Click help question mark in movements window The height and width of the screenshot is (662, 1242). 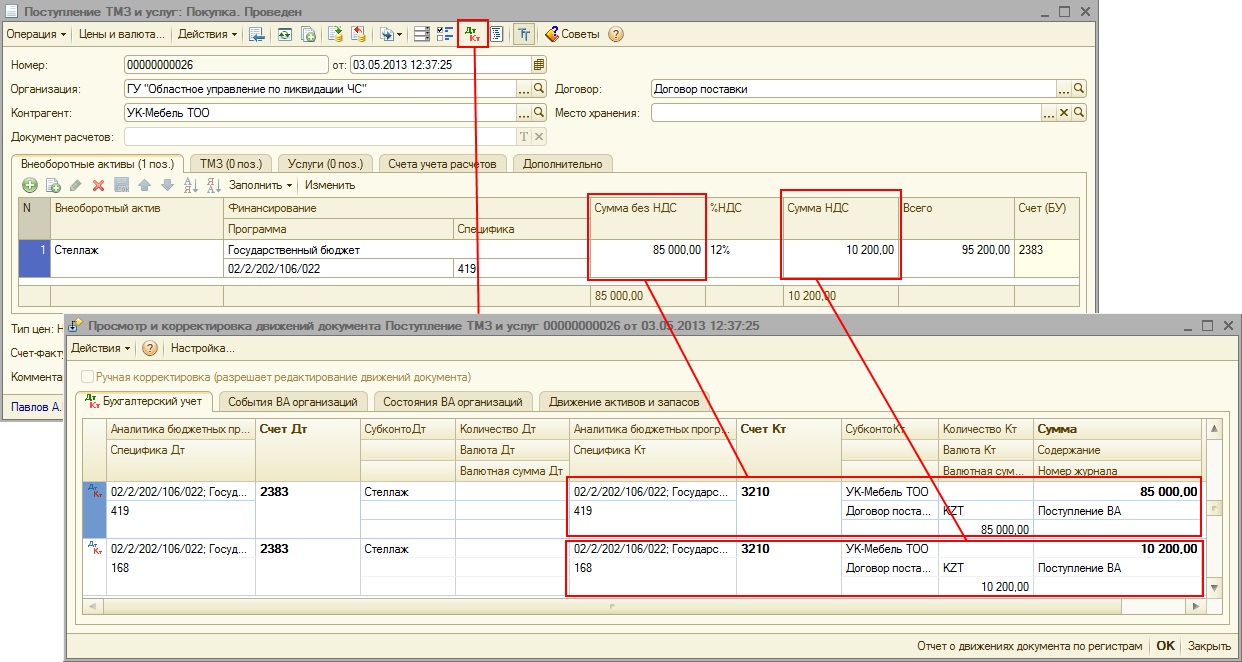coord(150,348)
